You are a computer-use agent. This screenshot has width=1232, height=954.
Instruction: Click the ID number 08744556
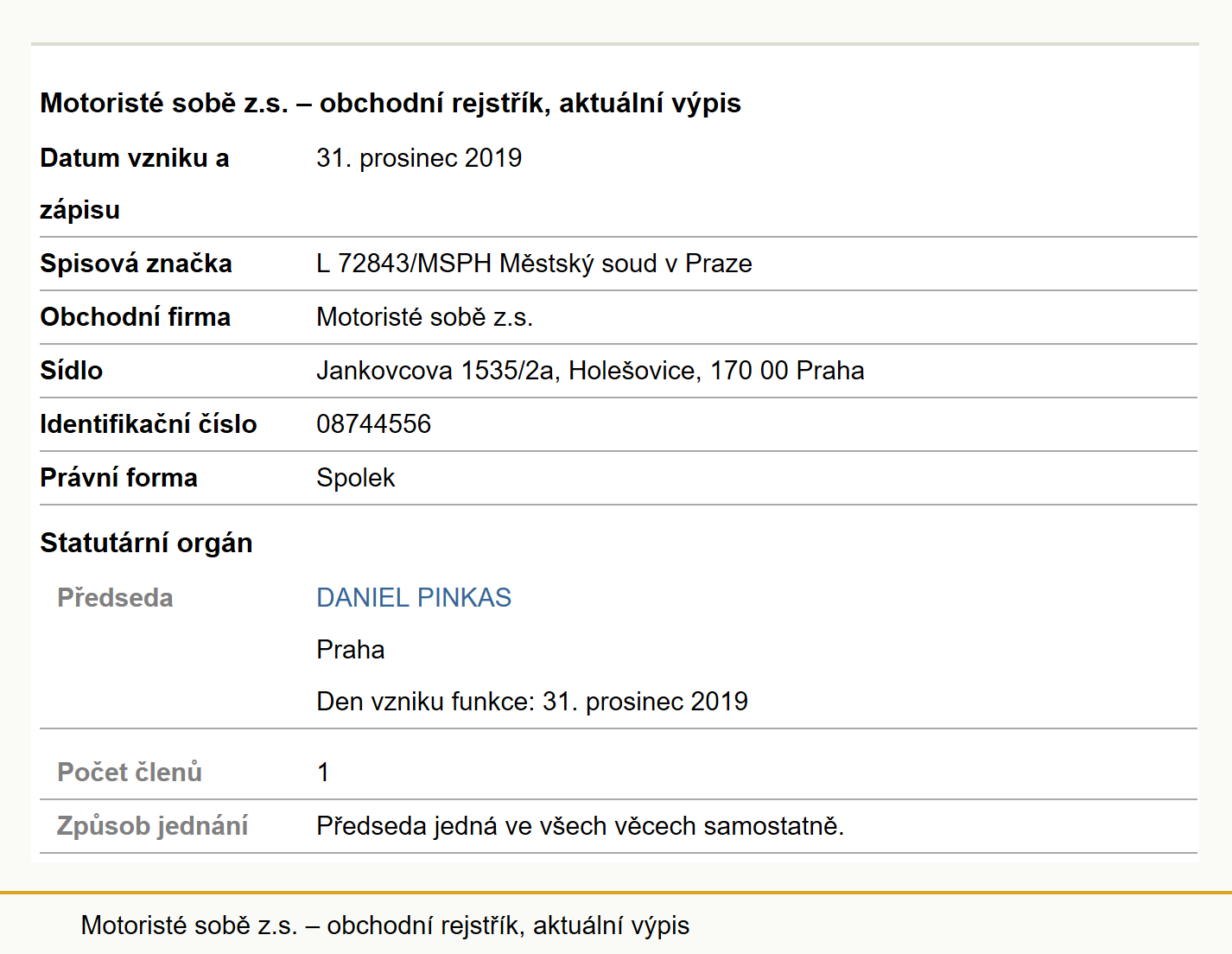373,424
